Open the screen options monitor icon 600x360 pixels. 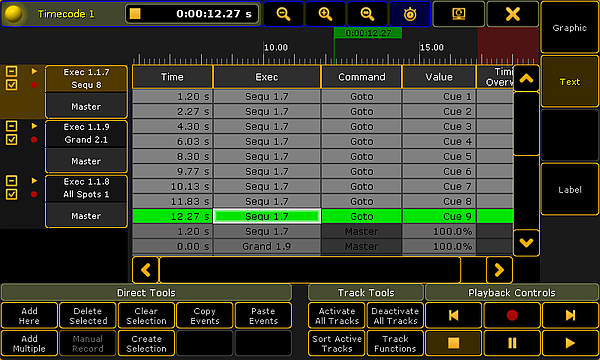point(458,14)
